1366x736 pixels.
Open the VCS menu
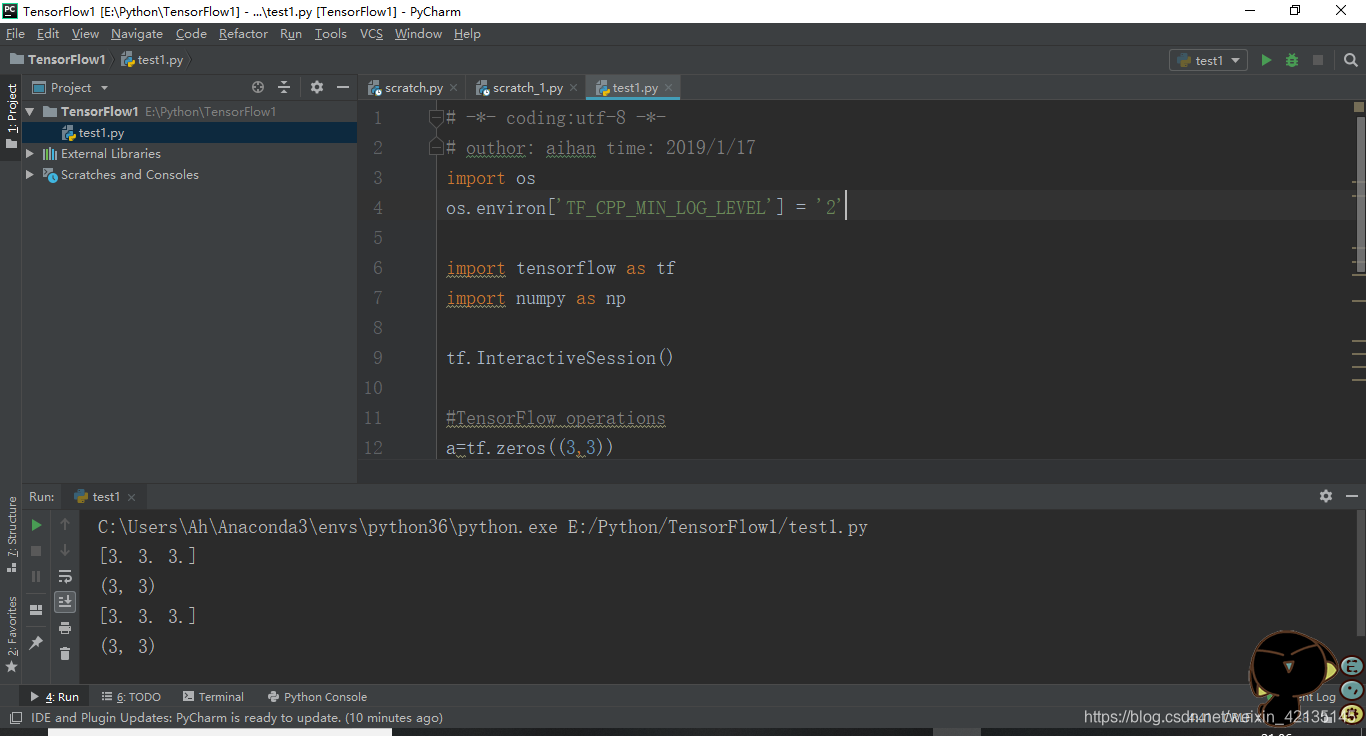coord(371,33)
